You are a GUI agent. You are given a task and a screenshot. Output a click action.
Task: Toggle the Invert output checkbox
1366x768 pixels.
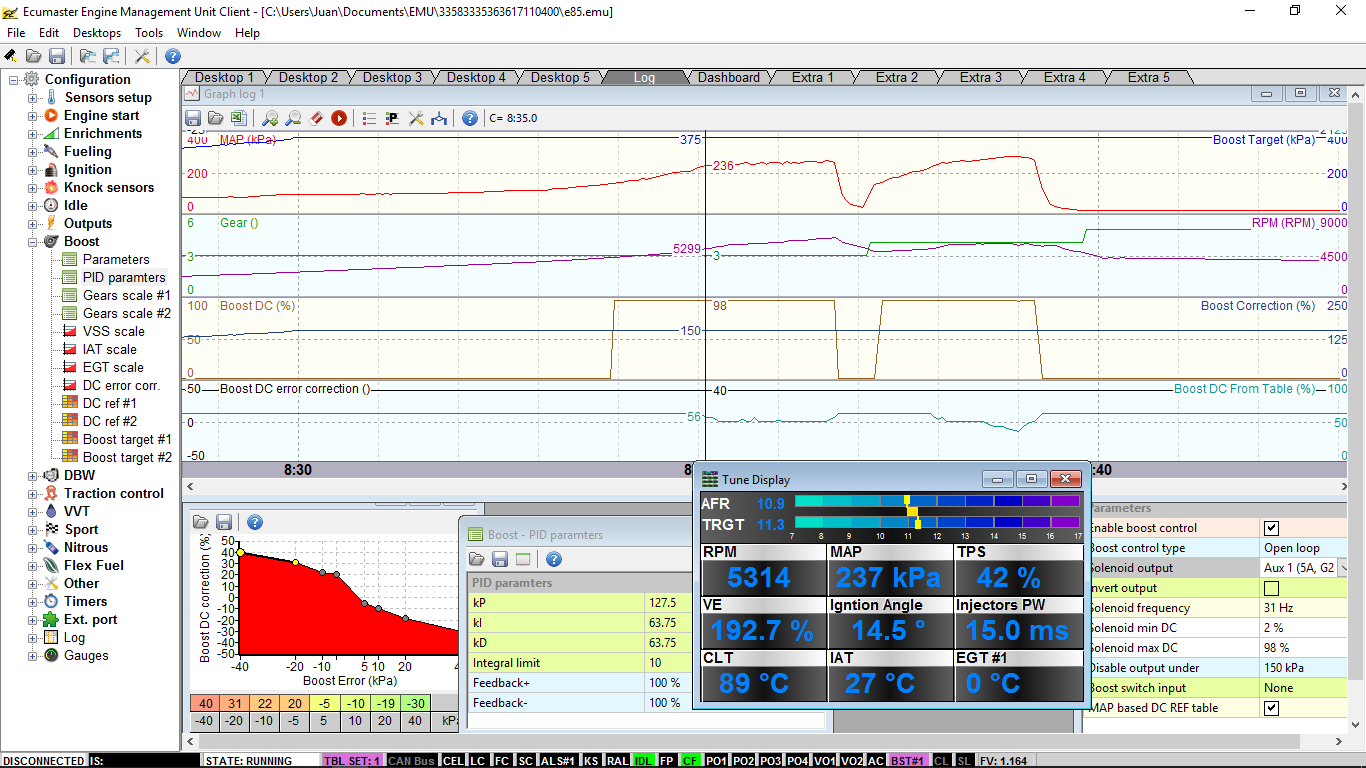[1271, 588]
